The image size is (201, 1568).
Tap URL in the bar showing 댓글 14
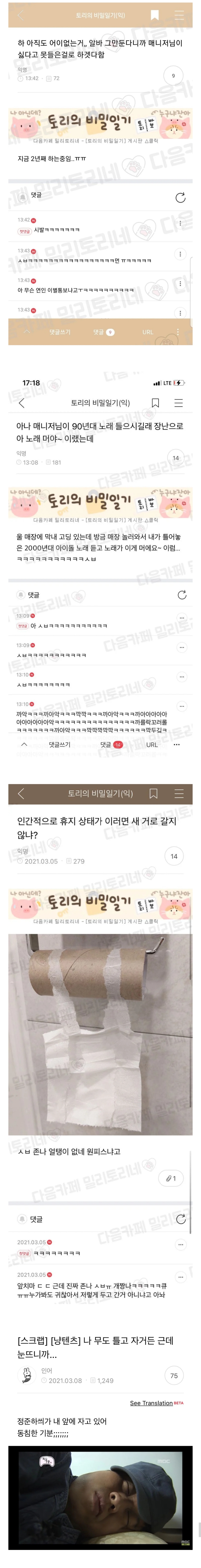pos(152,744)
